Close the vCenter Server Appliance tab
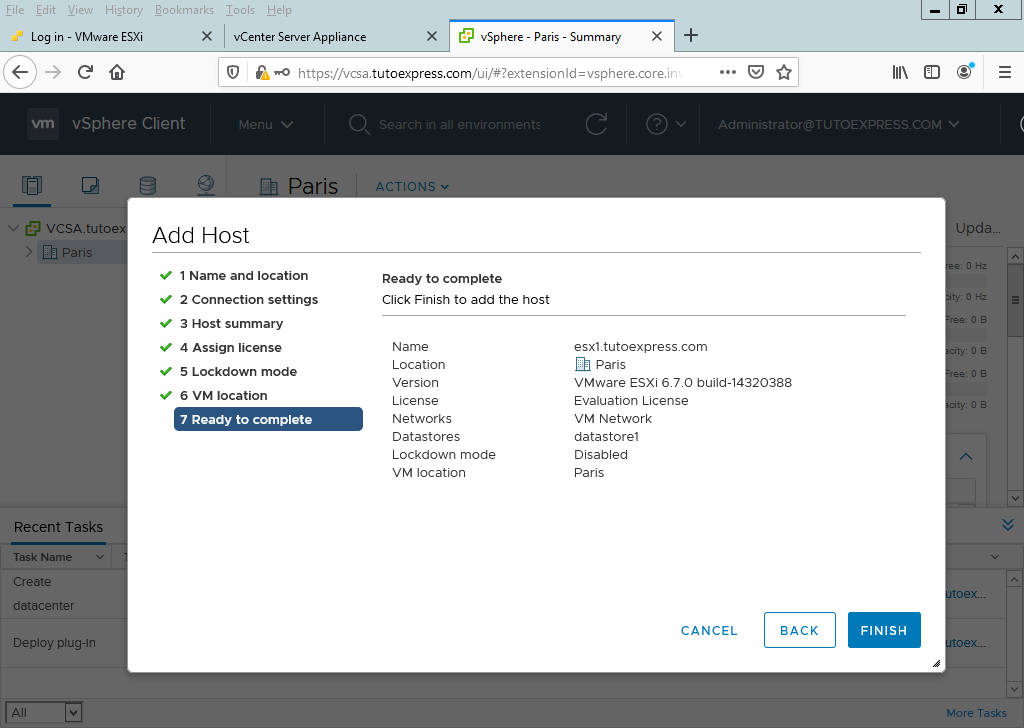This screenshot has width=1024, height=728. (x=432, y=36)
